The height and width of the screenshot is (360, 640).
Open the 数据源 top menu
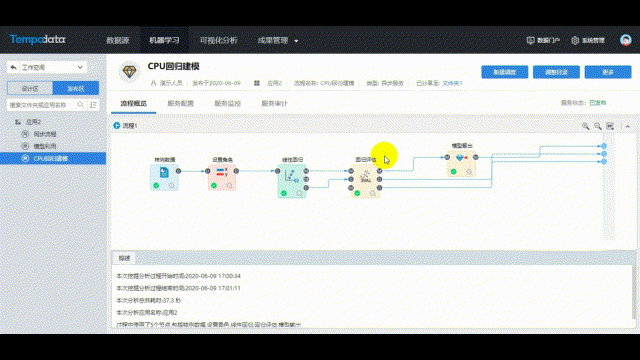[118, 40]
